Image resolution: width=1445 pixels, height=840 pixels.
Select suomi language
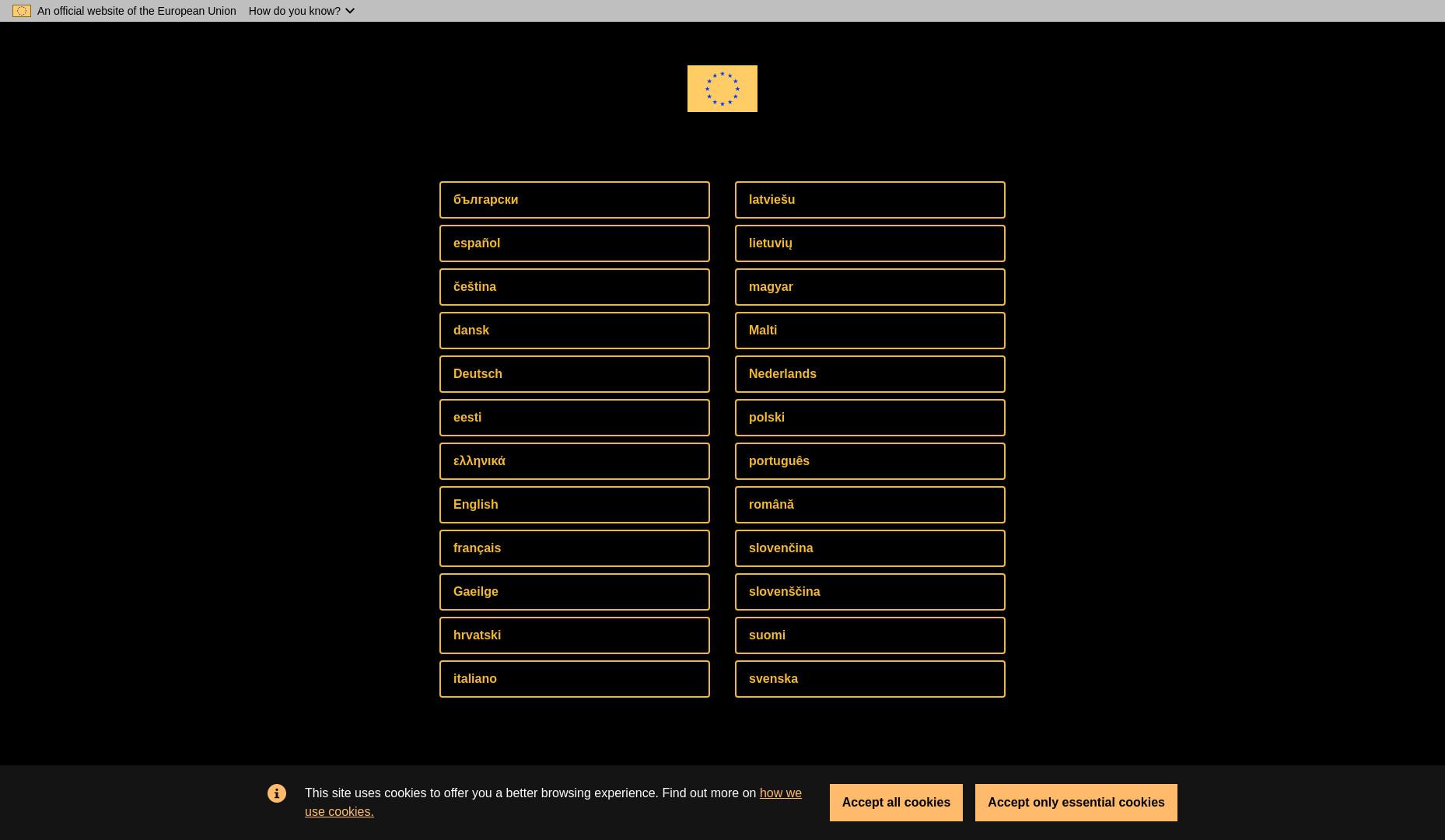click(x=870, y=635)
